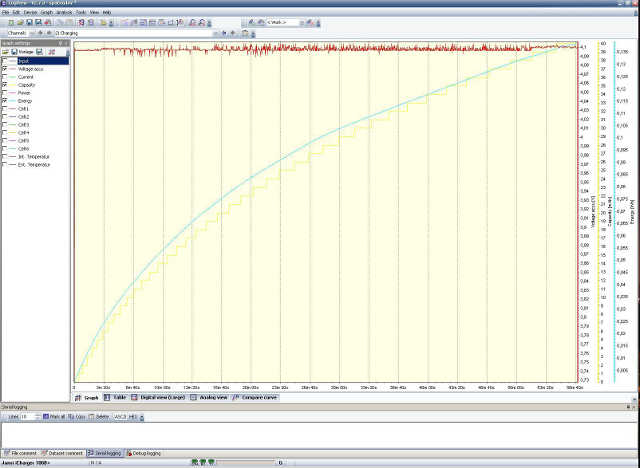Uncheck the Capacity curve checkbox
The width and height of the screenshot is (640, 468).
(x=5, y=85)
